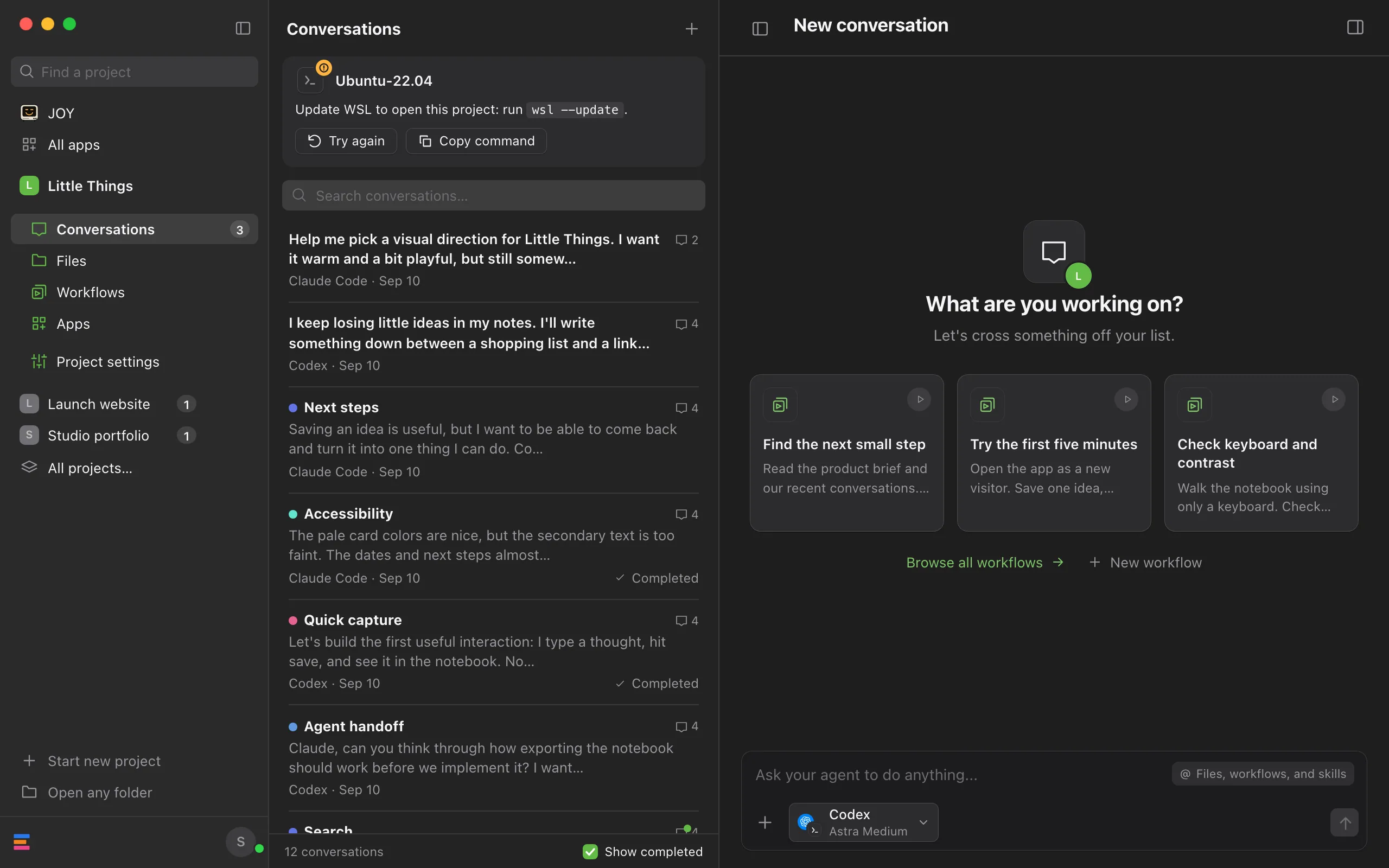
Task: Collapse the left sidebar with panel icon
Action: click(x=243, y=28)
